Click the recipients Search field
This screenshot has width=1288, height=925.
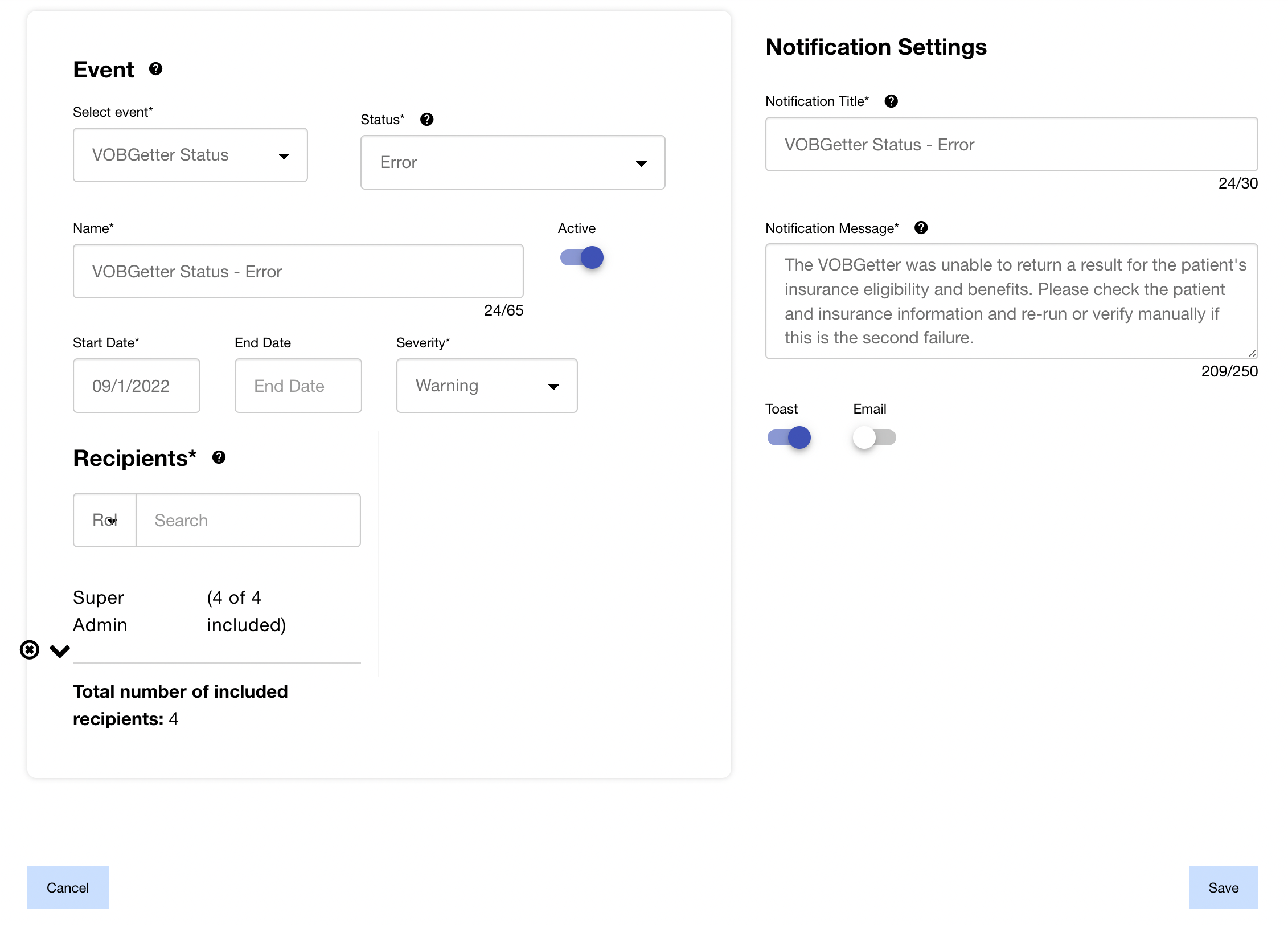tap(248, 520)
